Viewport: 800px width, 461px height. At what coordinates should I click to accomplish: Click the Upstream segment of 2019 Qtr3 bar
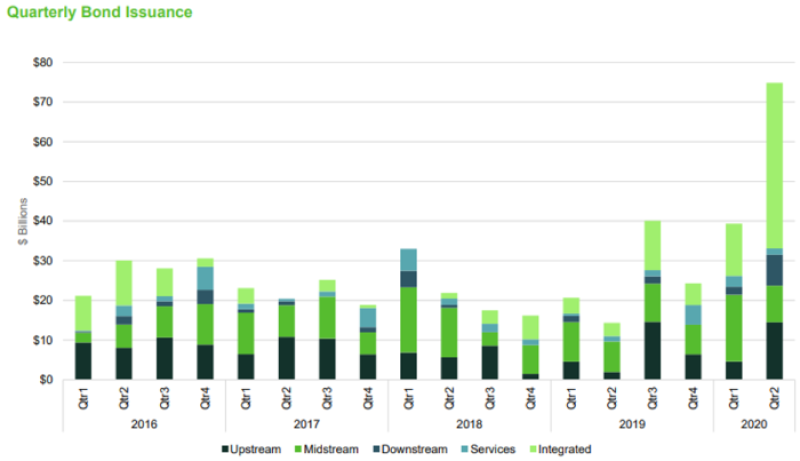pyautogui.click(x=651, y=350)
